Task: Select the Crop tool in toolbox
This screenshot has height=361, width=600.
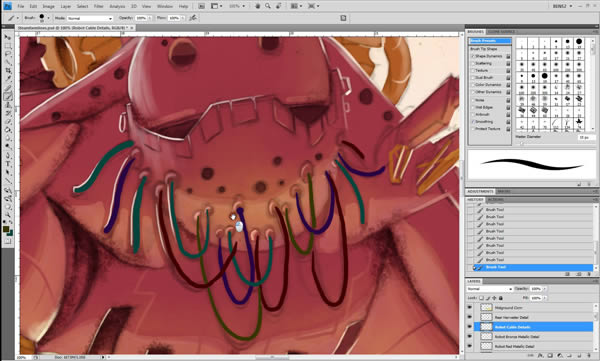Action: pos(7,71)
